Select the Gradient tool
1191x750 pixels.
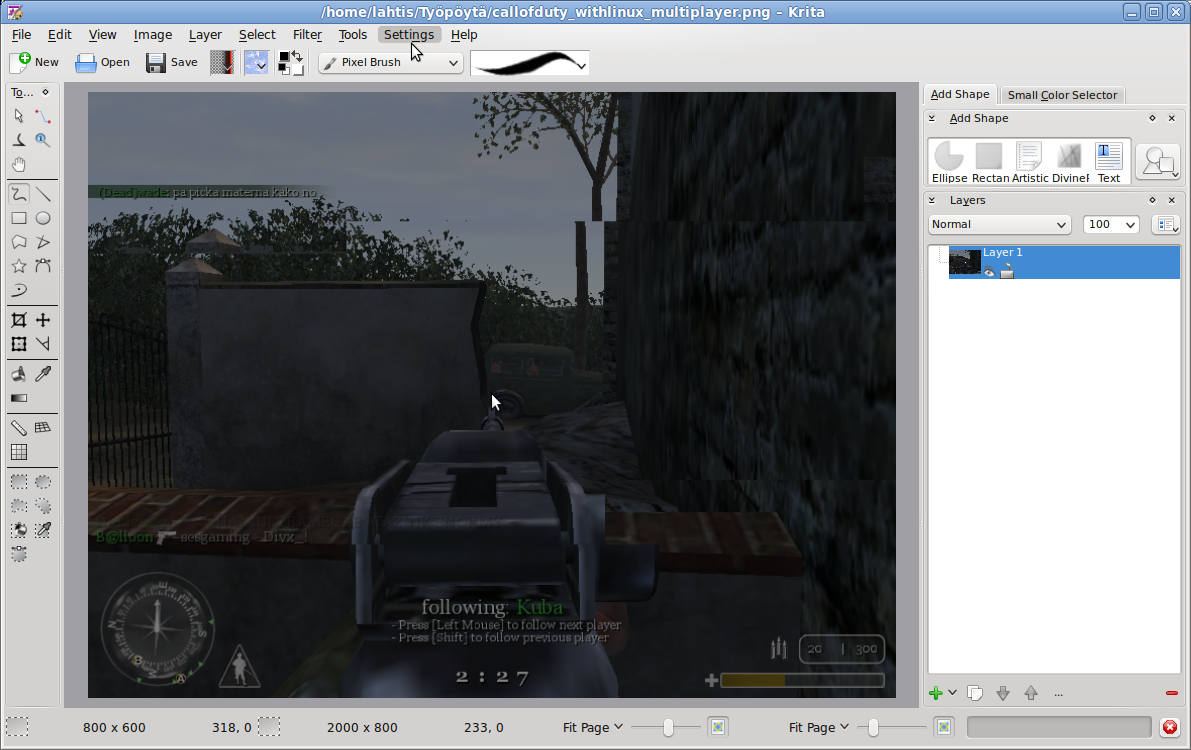click(18, 398)
